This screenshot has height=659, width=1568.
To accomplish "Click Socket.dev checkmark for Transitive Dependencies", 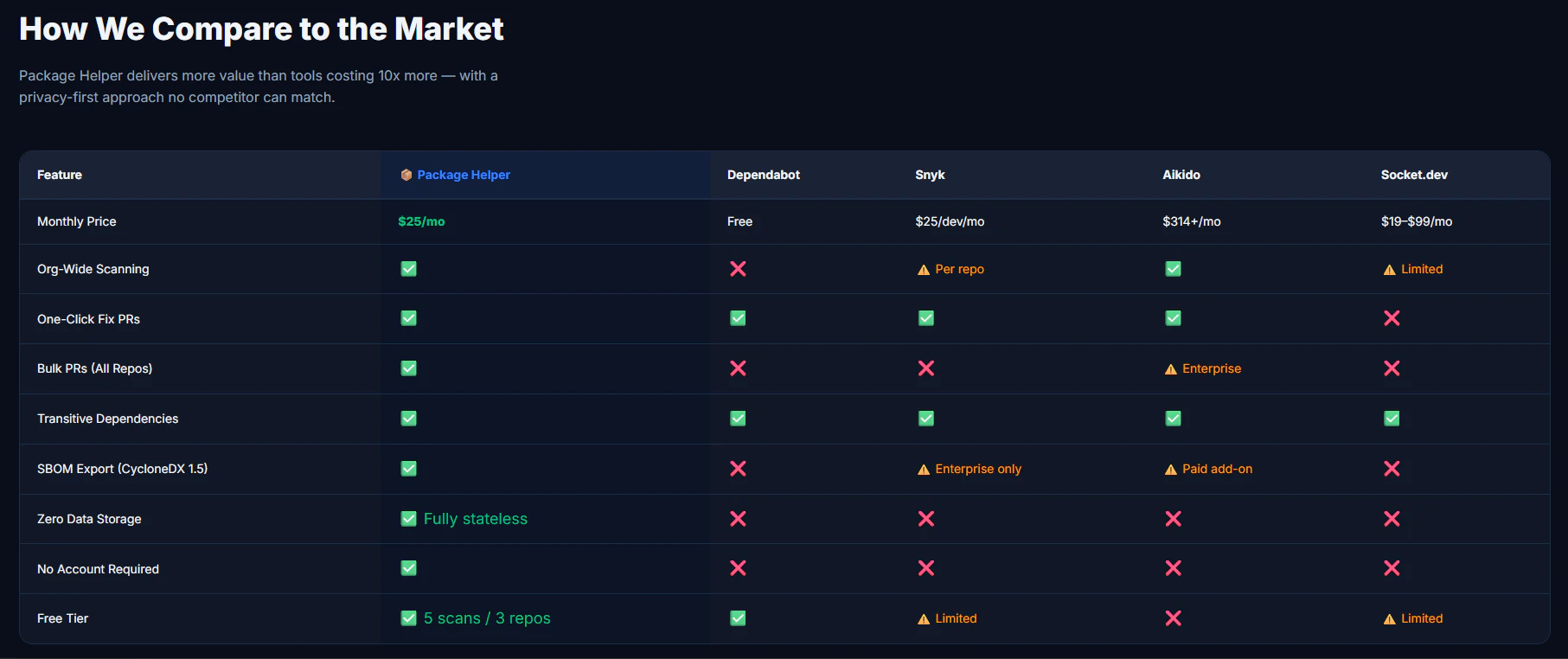I will [1392, 419].
